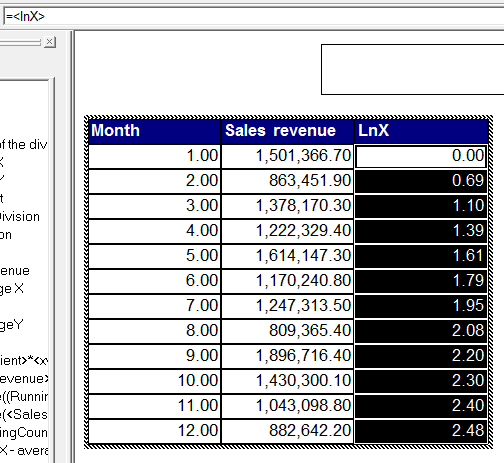This screenshot has width=504, height=463.
Task: Select the Month column header
Action: tap(155, 131)
